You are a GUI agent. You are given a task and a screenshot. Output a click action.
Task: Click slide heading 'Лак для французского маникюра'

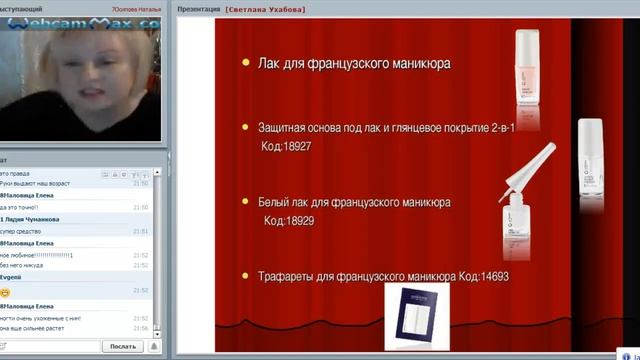click(354, 64)
